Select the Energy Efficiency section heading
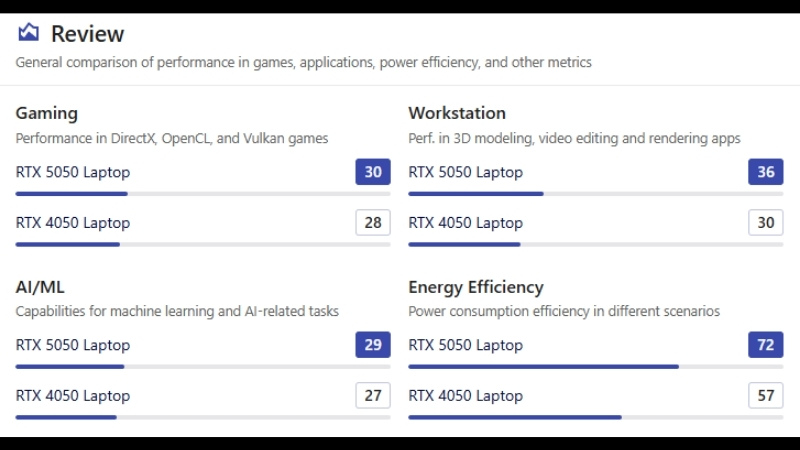This screenshot has width=800, height=450. [476, 287]
